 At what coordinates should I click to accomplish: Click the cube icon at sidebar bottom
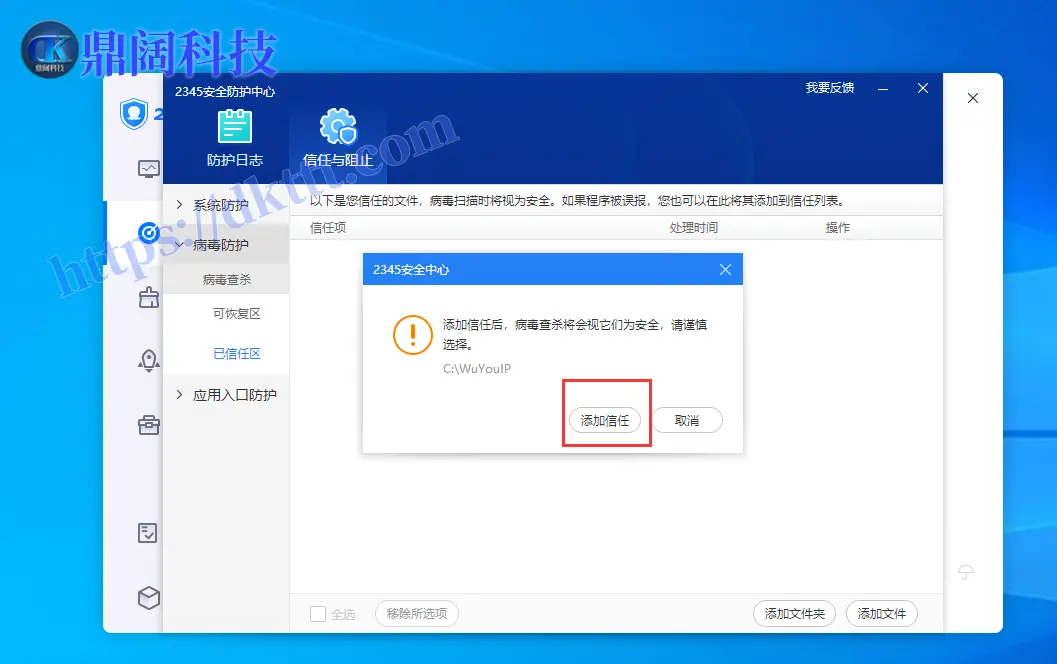pos(148,598)
